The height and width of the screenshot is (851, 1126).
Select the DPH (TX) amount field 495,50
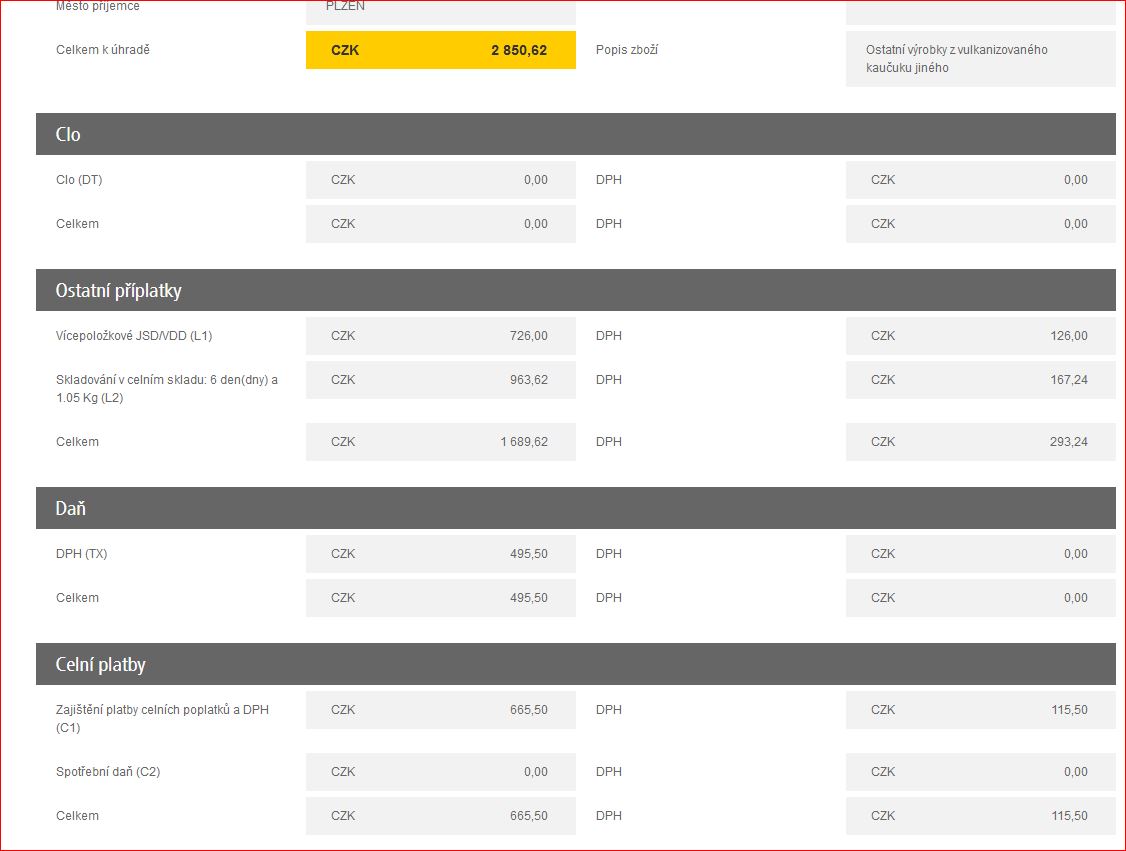(440, 554)
